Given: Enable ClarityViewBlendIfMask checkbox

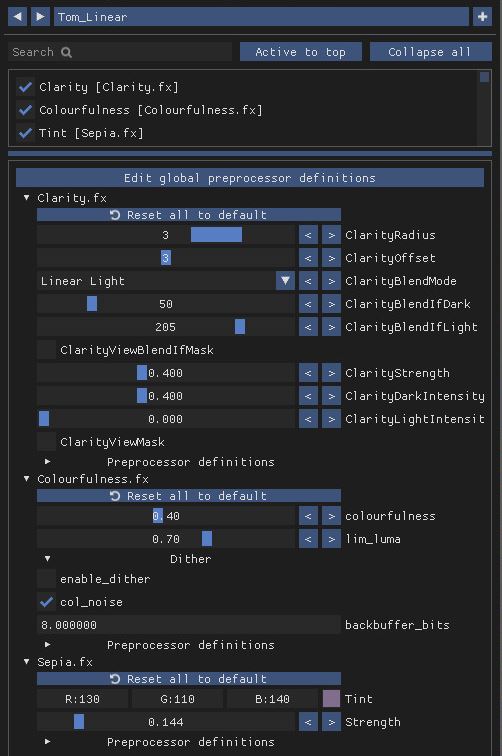Looking at the screenshot, I should [x=46, y=350].
